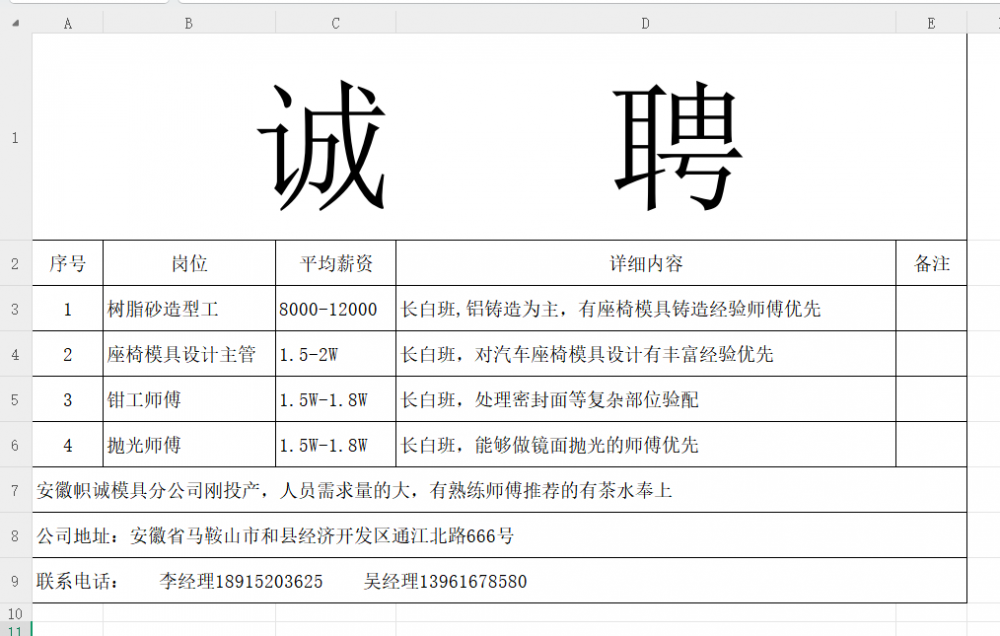The height and width of the screenshot is (636, 1000).
Task: Click the 诚聘 title cell
Action: [499, 138]
